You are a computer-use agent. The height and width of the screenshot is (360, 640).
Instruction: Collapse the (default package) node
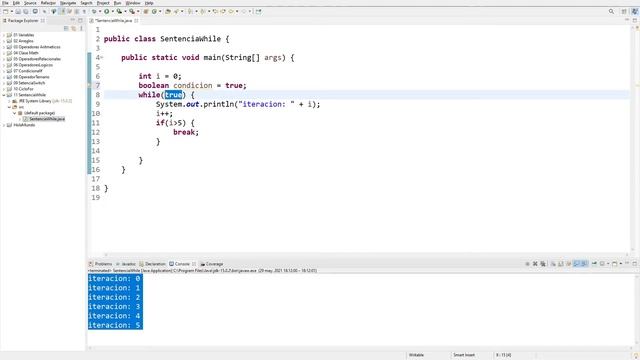[x=15, y=113]
